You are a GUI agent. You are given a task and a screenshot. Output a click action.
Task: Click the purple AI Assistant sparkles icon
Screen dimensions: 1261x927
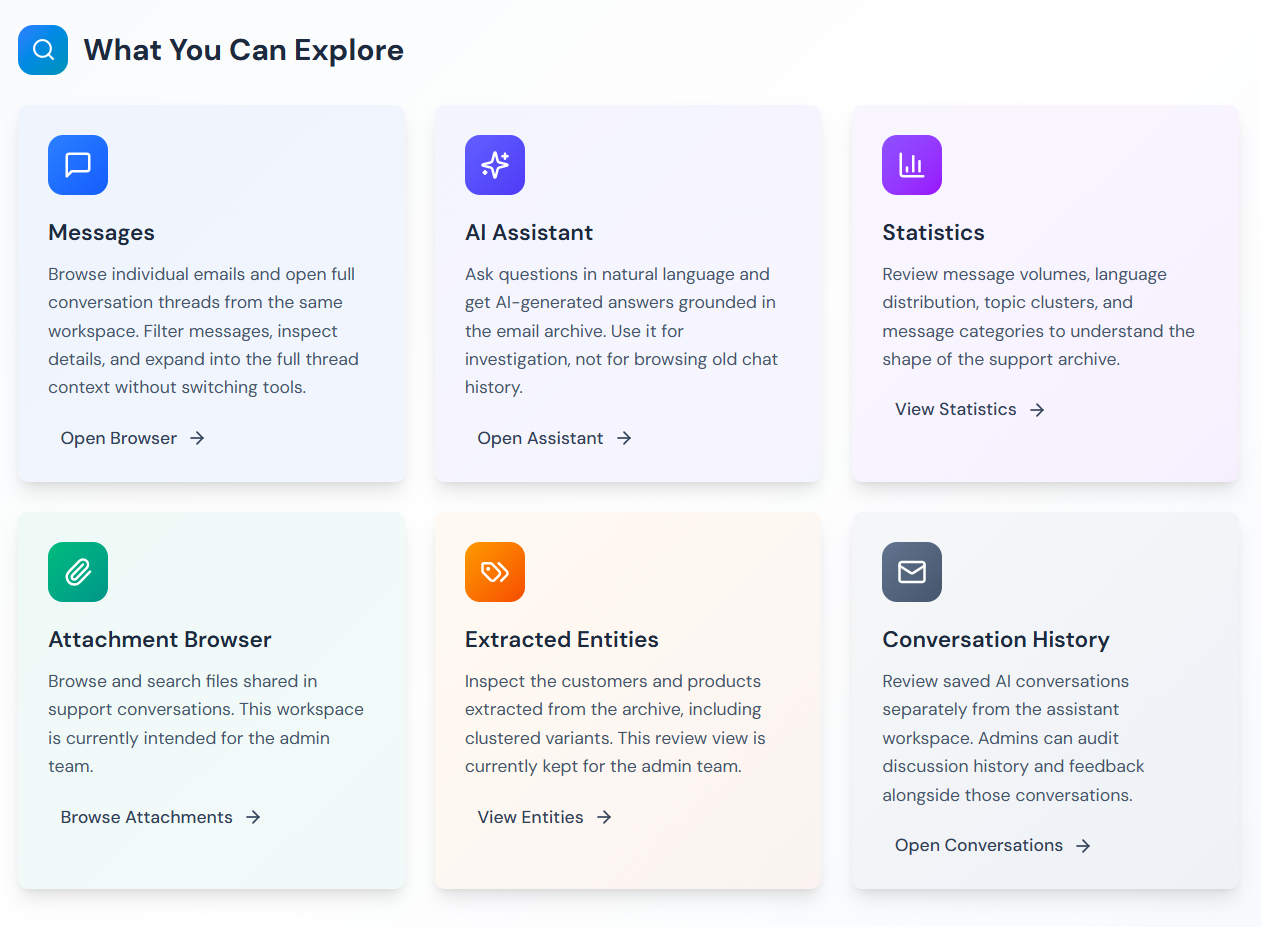click(495, 165)
